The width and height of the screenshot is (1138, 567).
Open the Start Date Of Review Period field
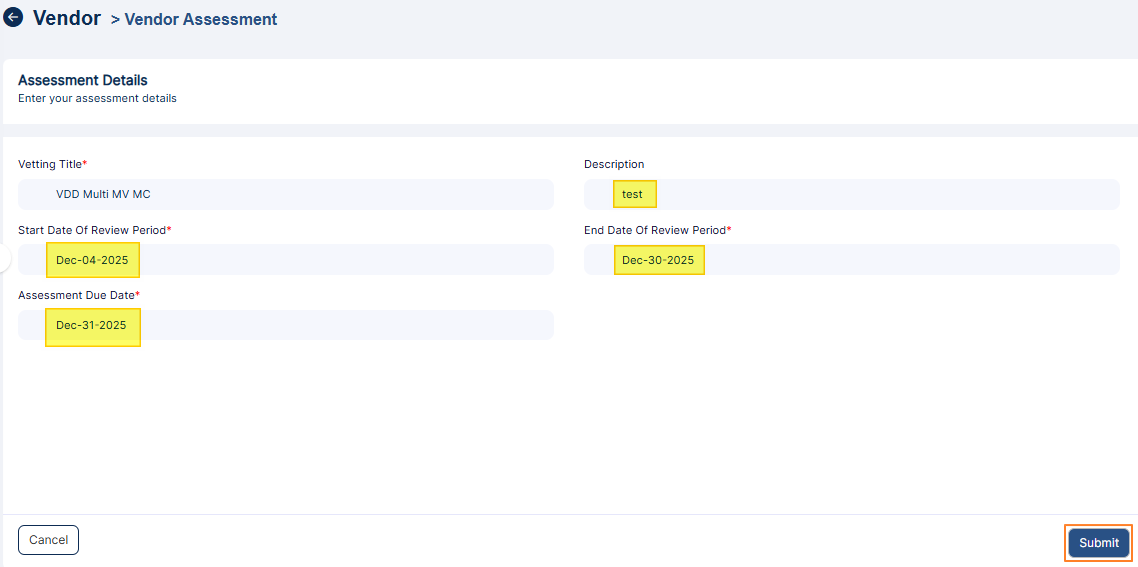tap(285, 260)
